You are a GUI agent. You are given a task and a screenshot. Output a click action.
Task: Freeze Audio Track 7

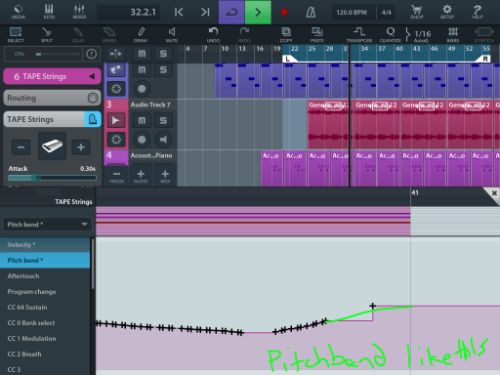(116, 139)
